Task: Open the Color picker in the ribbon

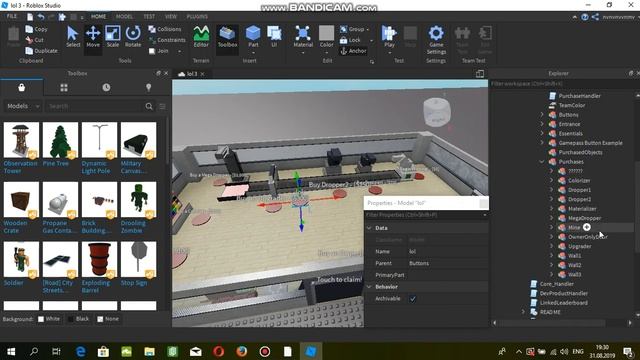Action: [326, 37]
